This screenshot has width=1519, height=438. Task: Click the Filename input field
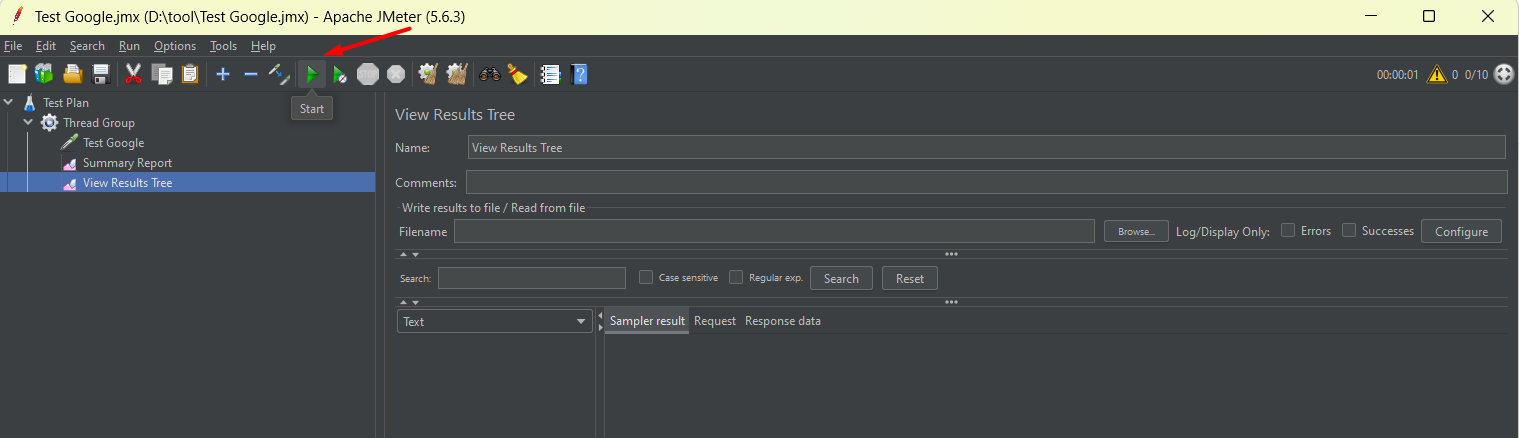[773, 231]
